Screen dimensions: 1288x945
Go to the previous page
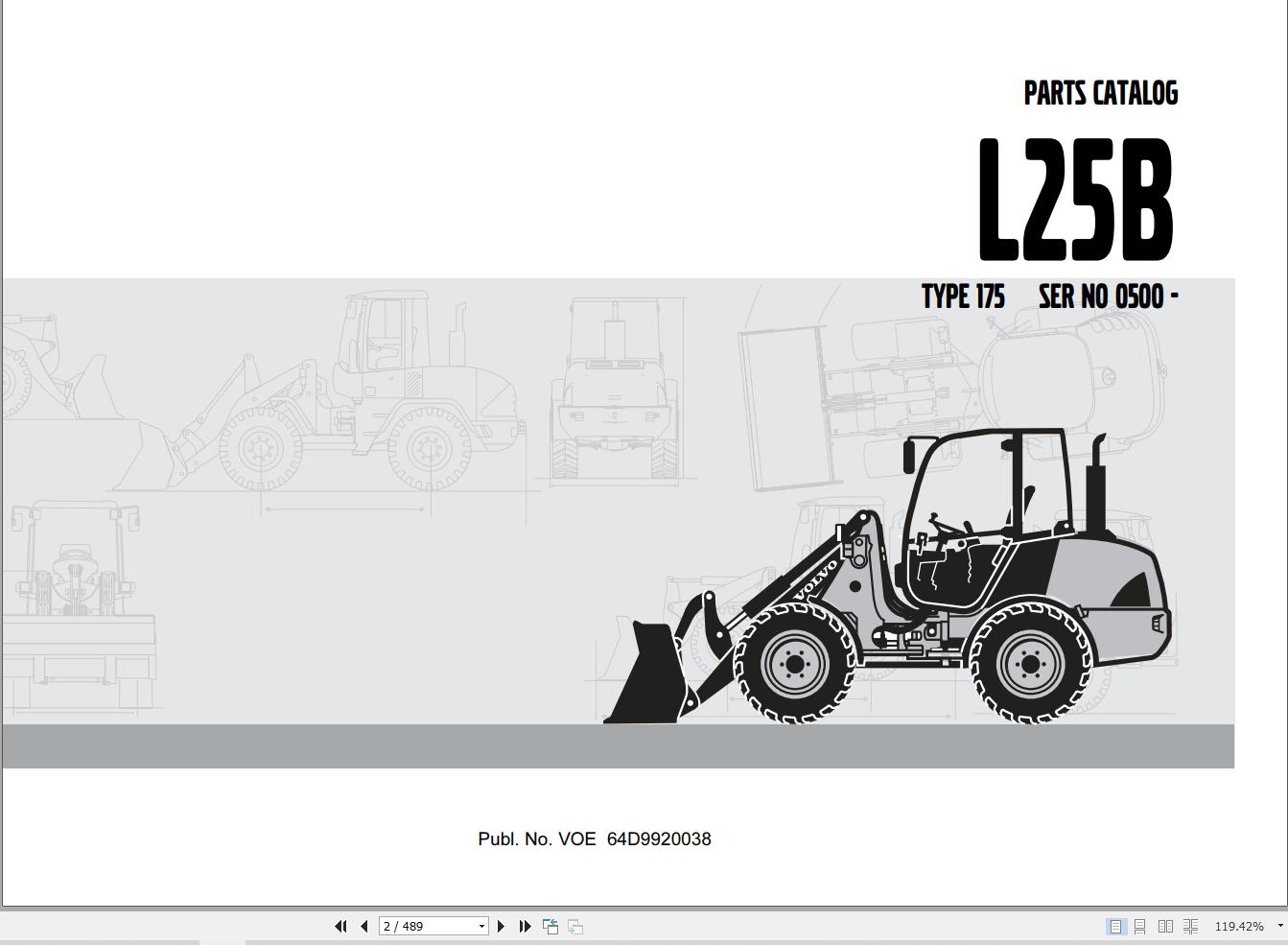363,926
